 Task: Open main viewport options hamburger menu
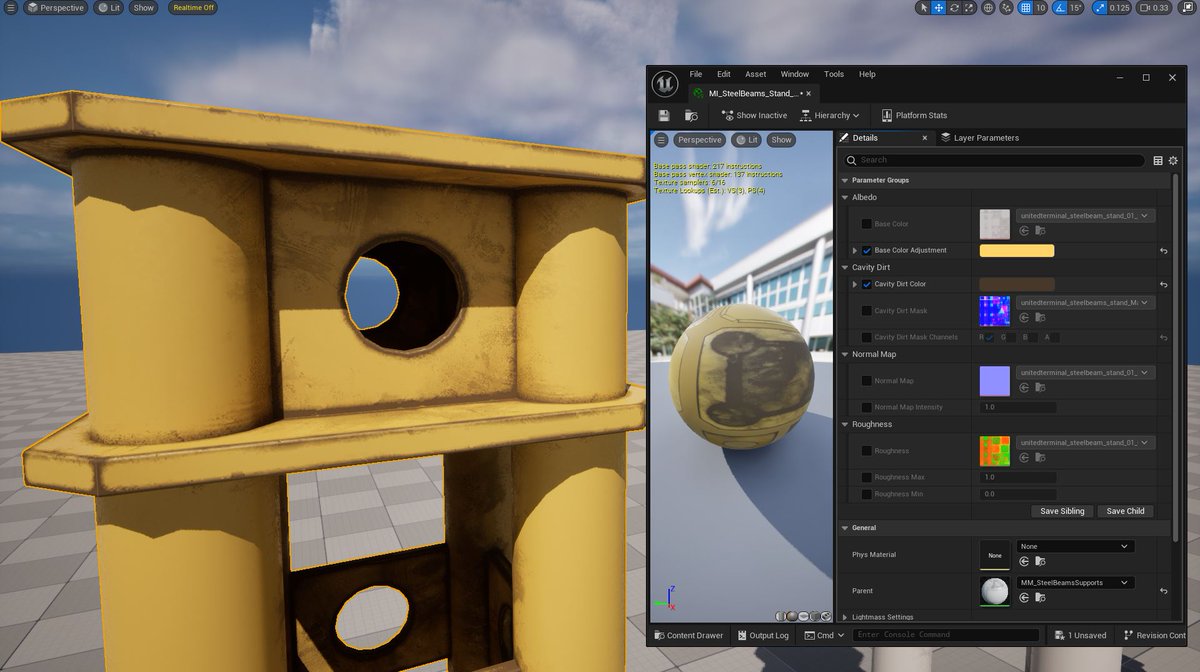(10, 7)
